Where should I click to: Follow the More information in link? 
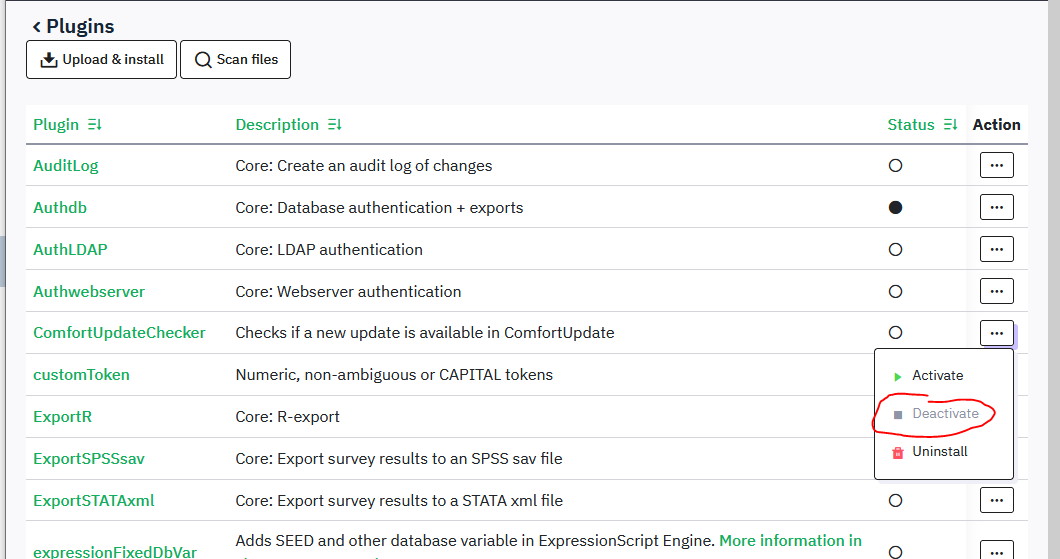tap(790, 541)
